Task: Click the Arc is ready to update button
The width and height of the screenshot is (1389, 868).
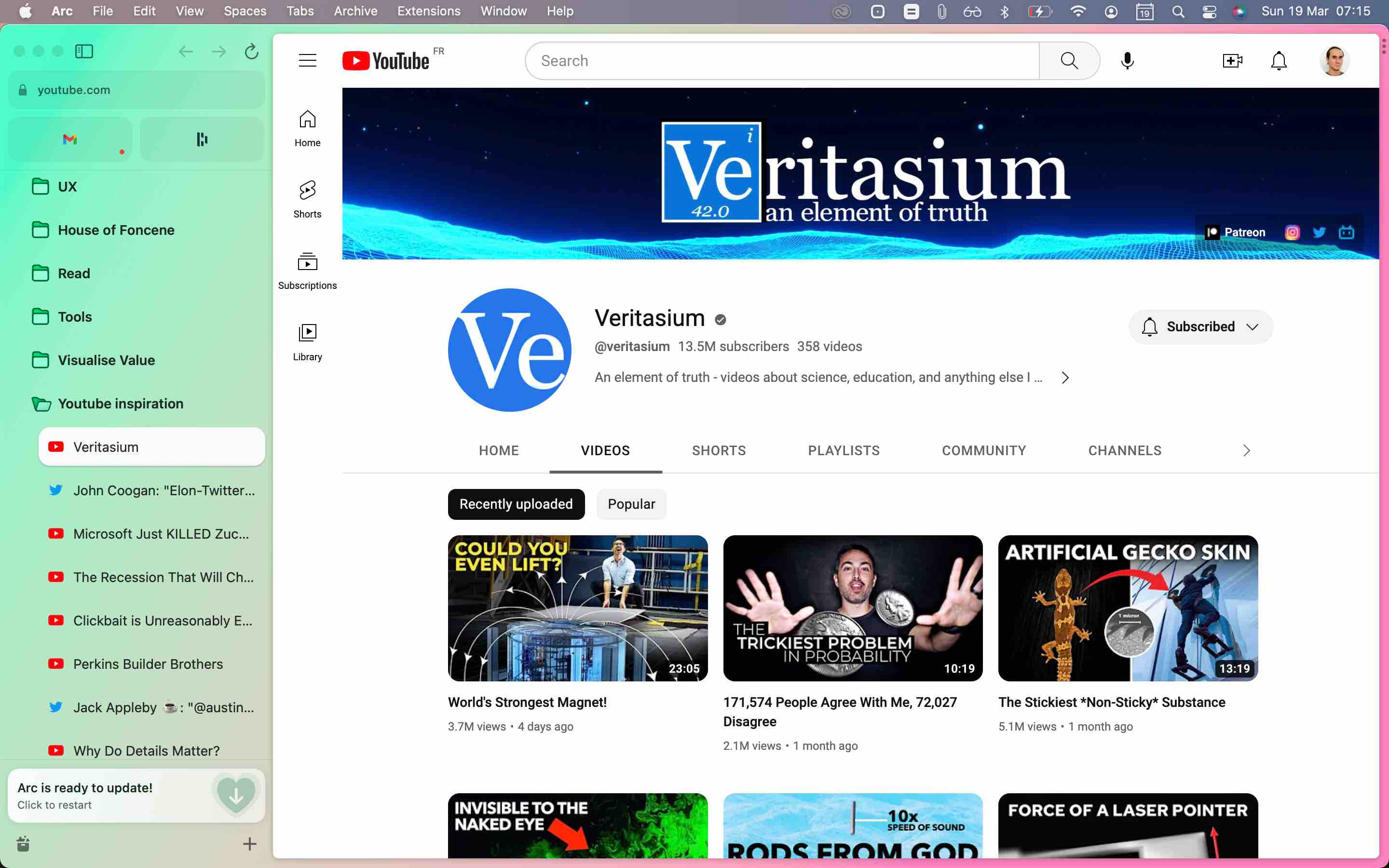Action: [136, 795]
